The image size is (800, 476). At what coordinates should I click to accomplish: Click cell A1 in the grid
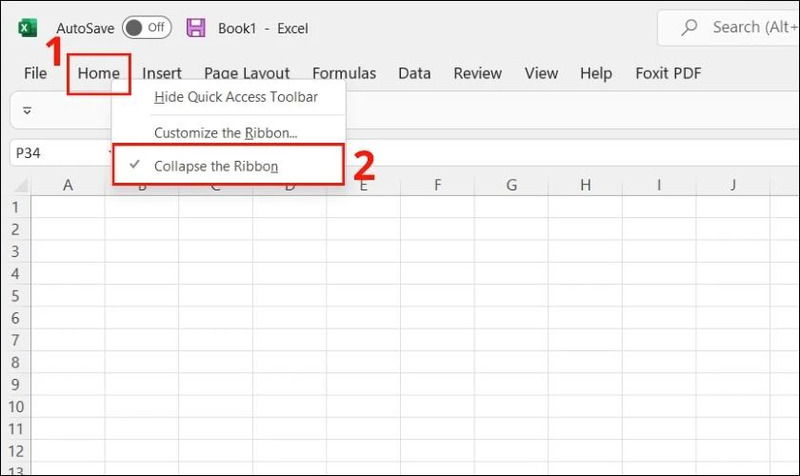pyautogui.click(x=68, y=207)
